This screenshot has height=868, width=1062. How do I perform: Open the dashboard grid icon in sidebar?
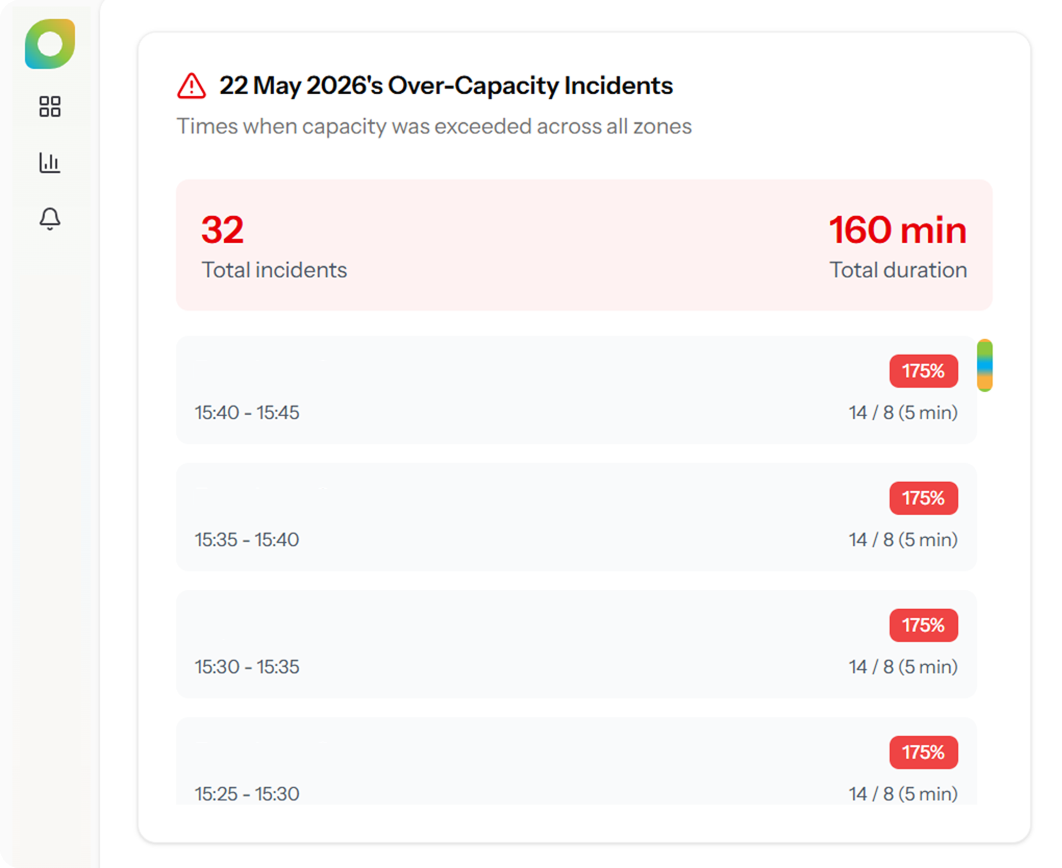pos(50,106)
